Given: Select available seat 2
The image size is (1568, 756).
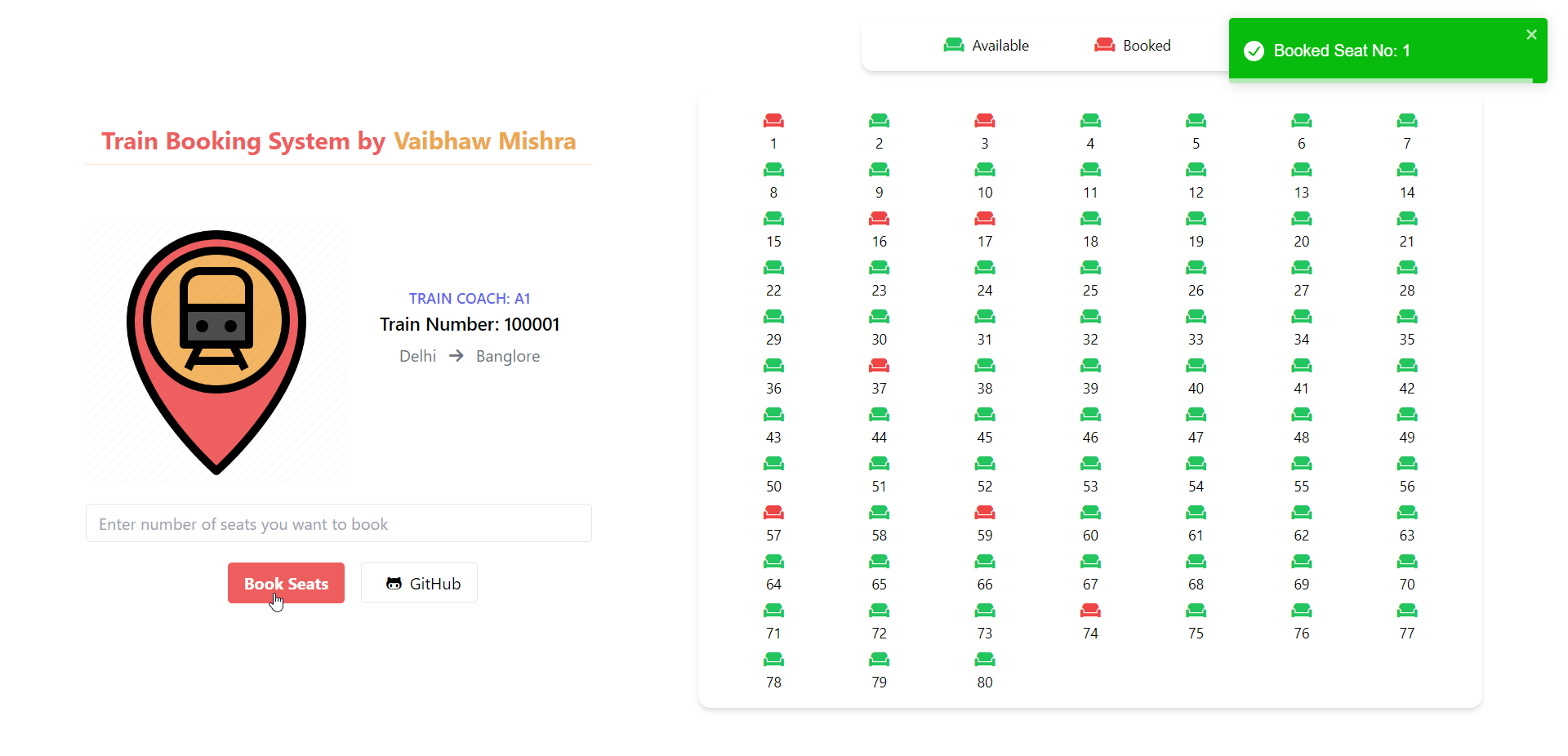Looking at the screenshot, I should [x=879, y=121].
